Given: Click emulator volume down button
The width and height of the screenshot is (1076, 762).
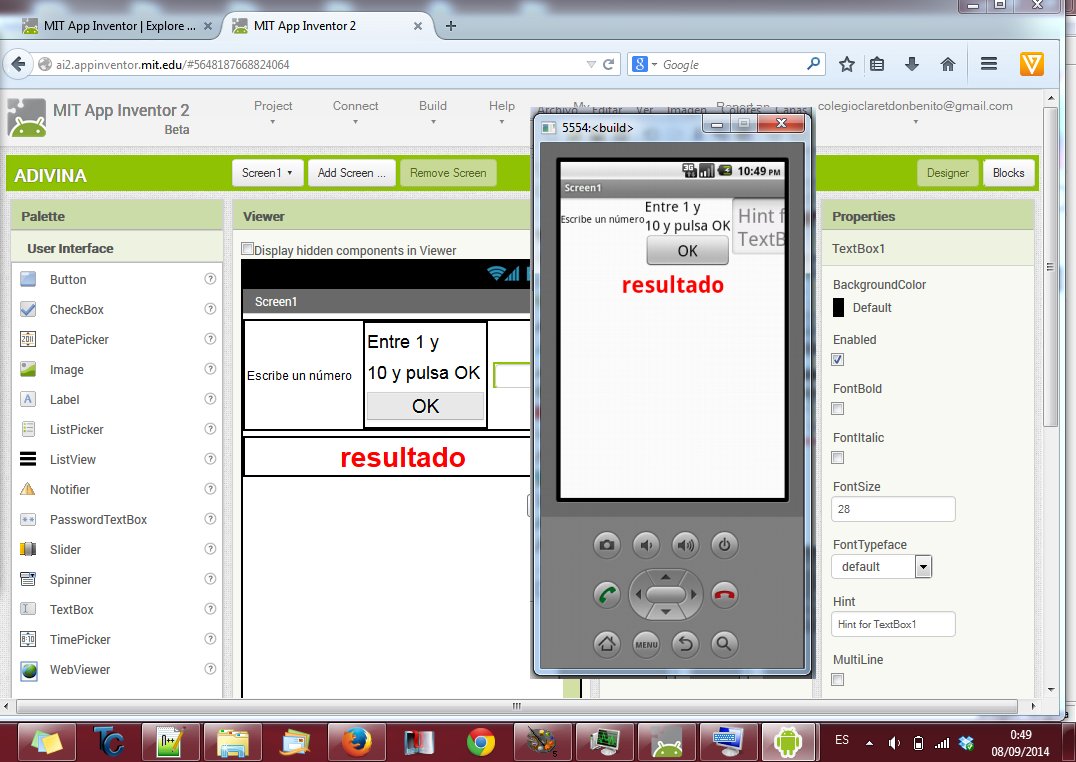Looking at the screenshot, I should [x=646, y=545].
